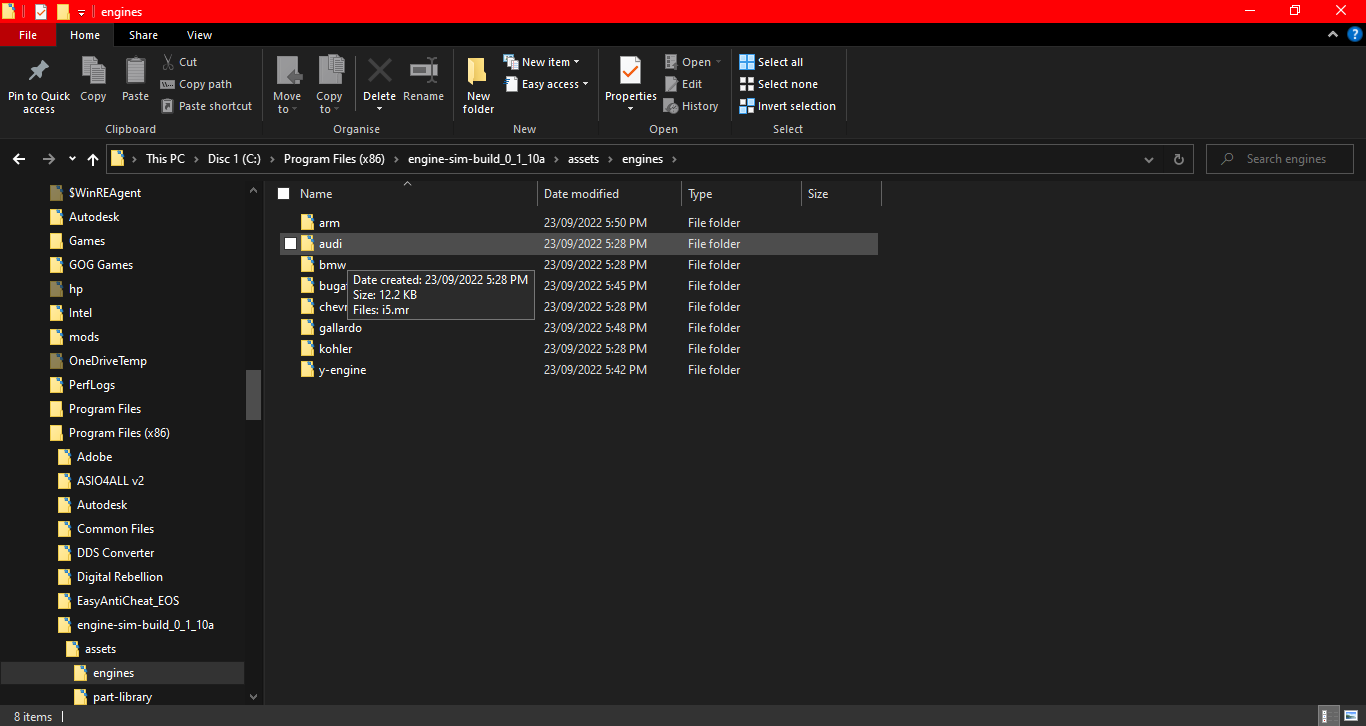Click the Pin to Quick access icon

tap(38, 84)
